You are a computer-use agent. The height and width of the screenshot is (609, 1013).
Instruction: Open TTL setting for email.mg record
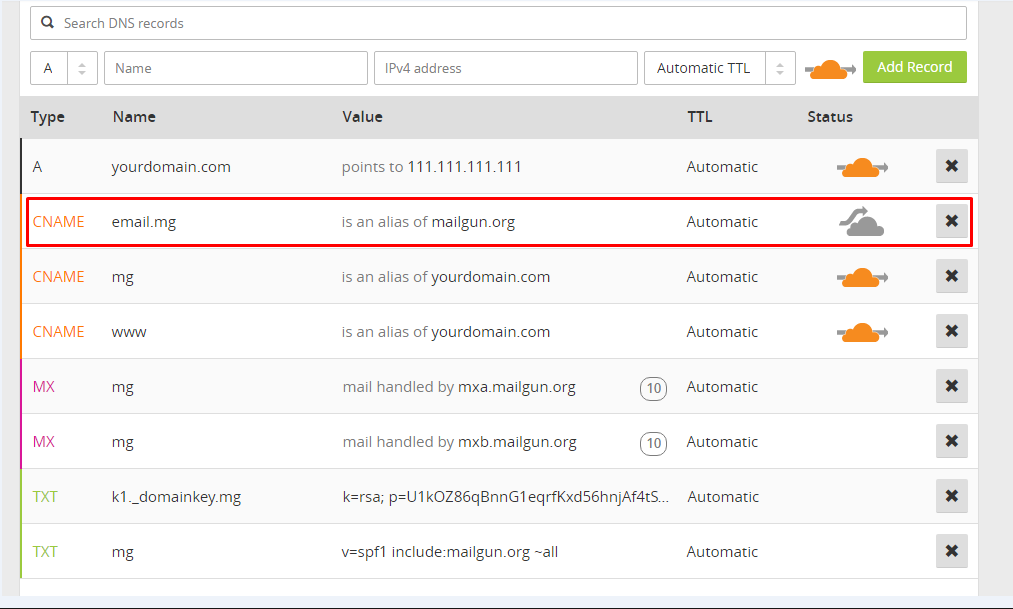pyautogui.click(x=722, y=222)
